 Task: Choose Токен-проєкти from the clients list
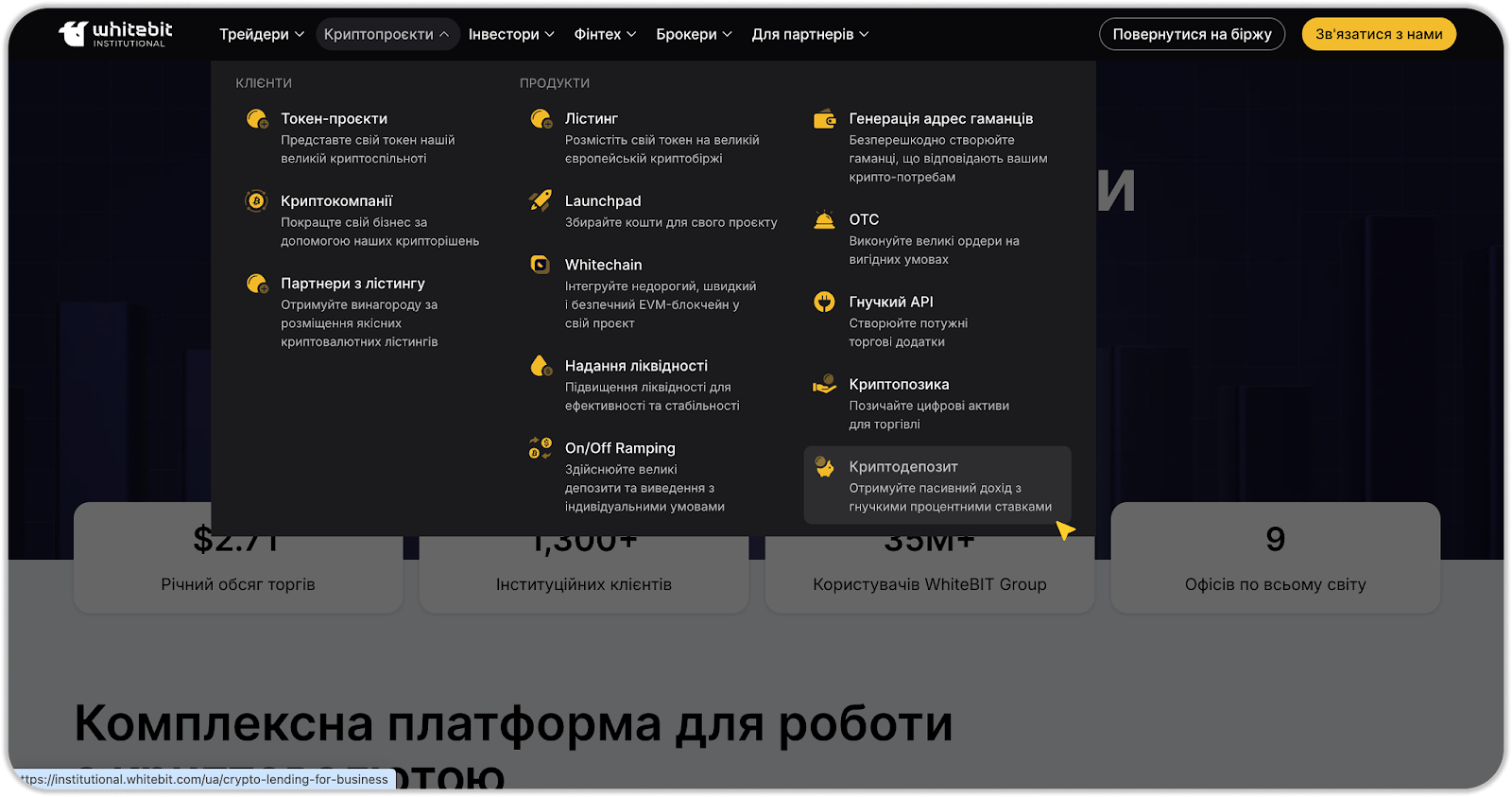coord(334,119)
